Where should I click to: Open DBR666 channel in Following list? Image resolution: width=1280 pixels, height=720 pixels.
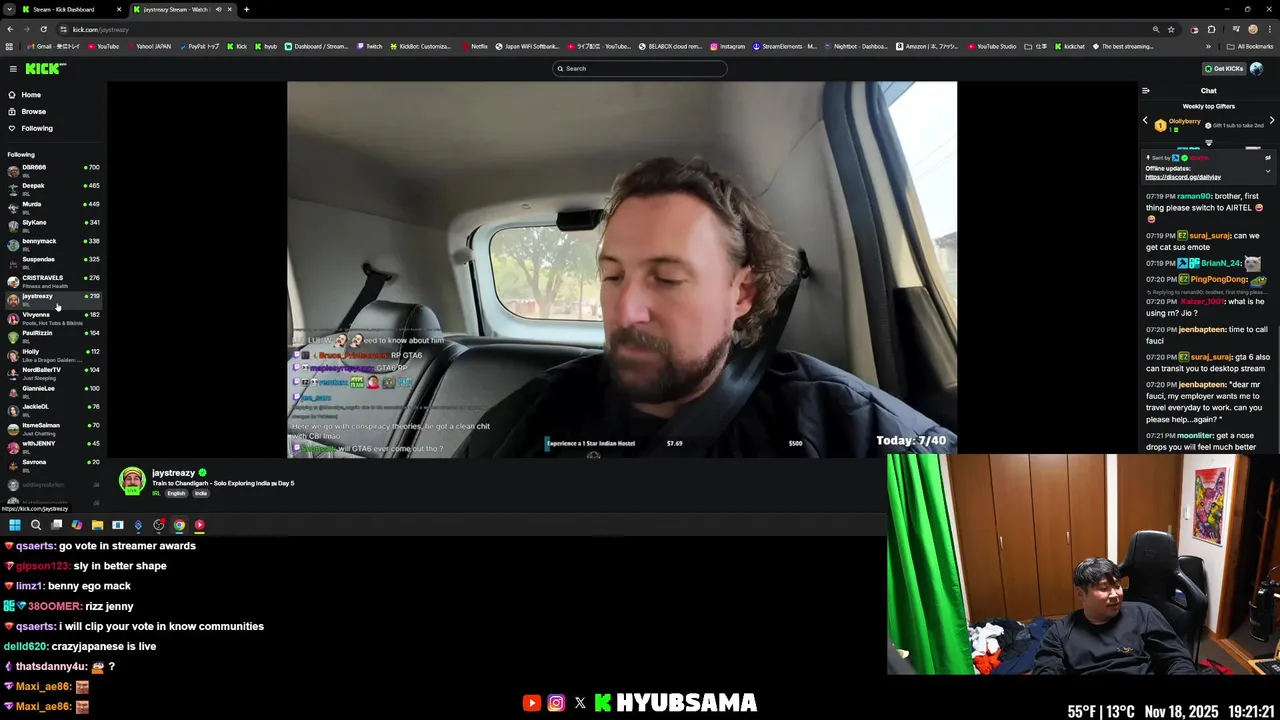(x=52, y=170)
